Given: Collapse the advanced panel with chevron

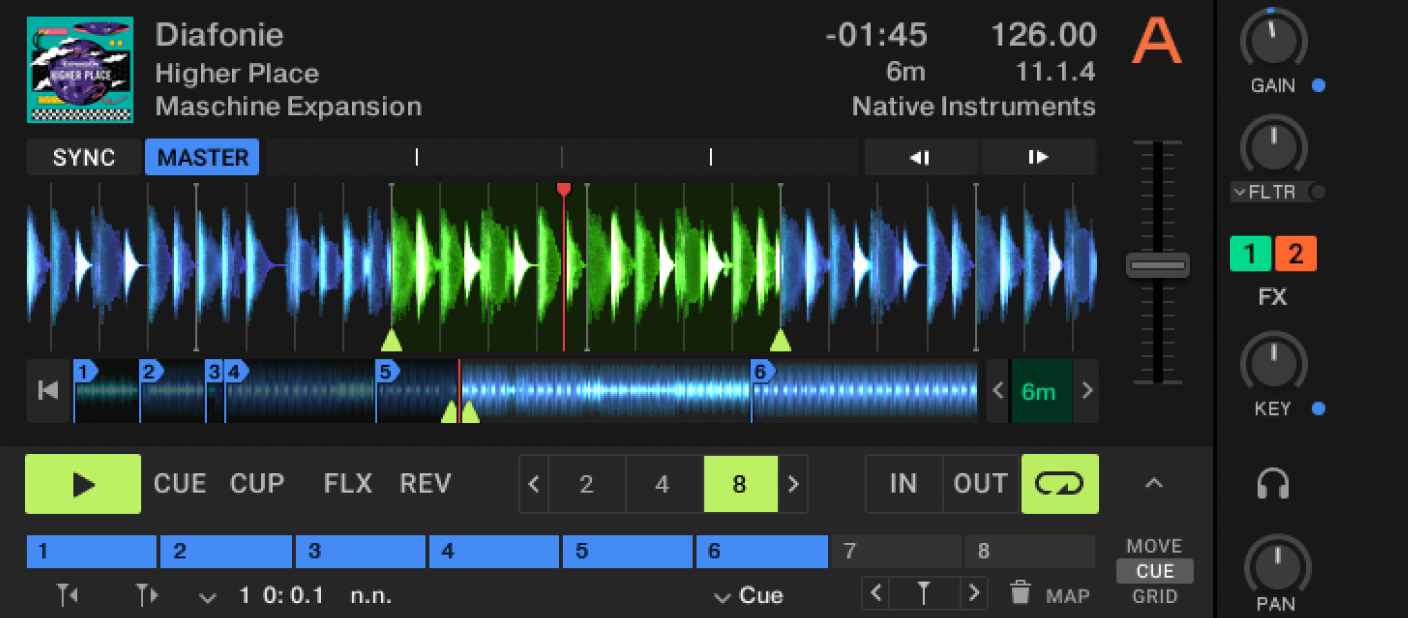Looking at the screenshot, I should tap(1153, 484).
